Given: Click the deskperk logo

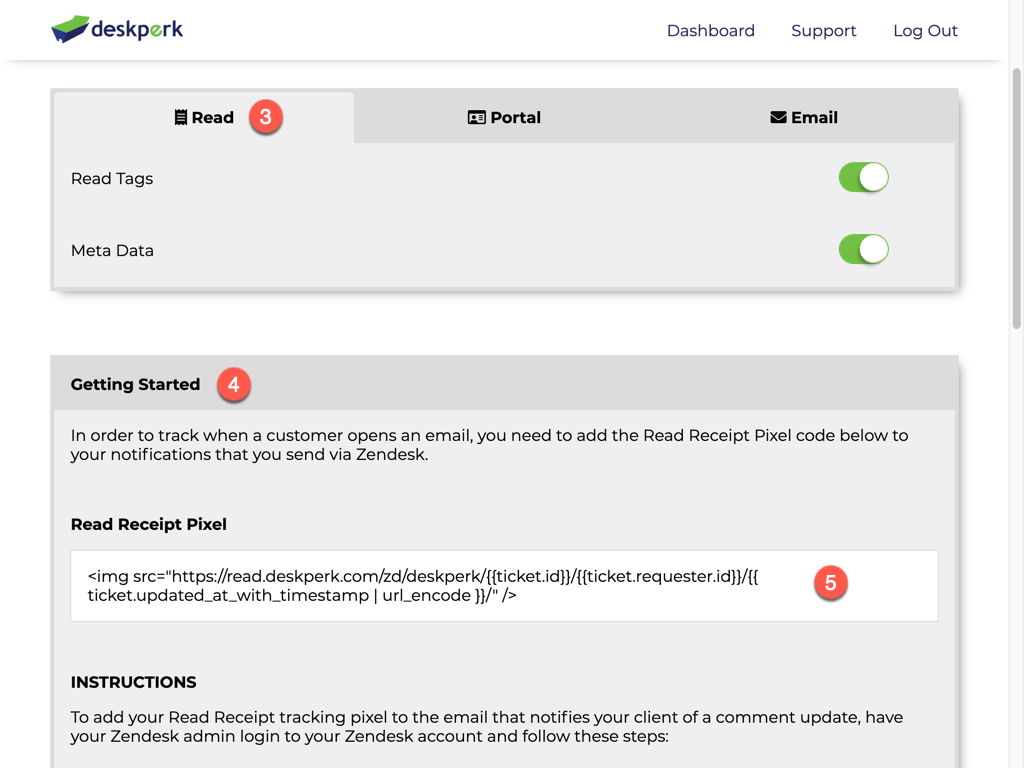Looking at the screenshot, I should pyautogui.click(x=117, y=30).
